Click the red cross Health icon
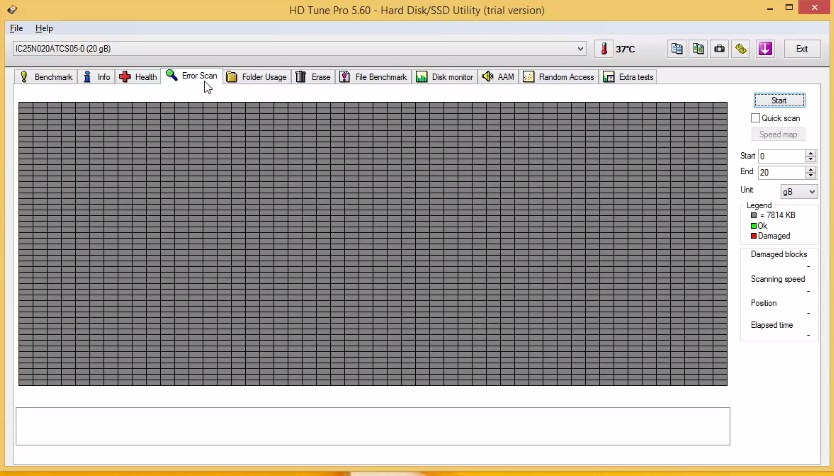 (125, 77)
